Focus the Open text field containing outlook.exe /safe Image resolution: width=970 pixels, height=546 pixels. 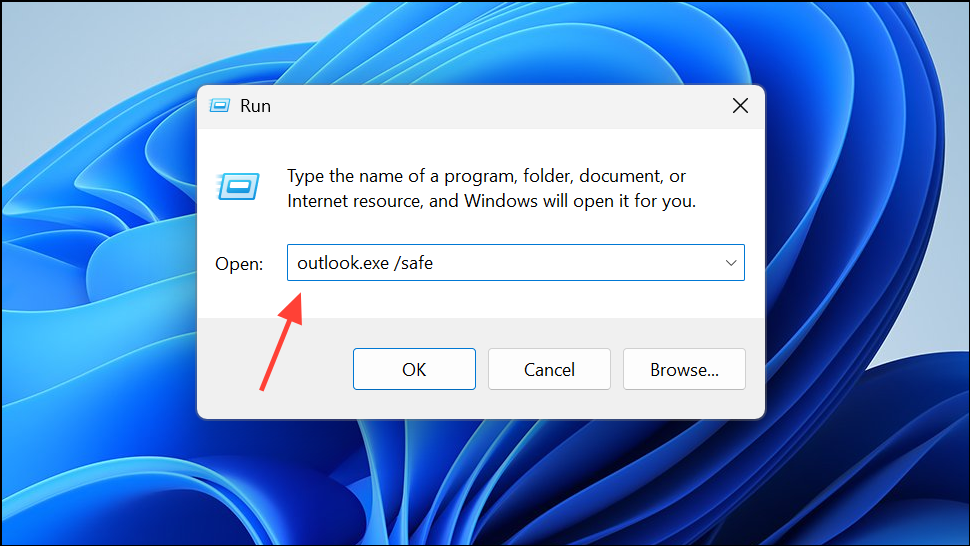[x=515, y=263]
